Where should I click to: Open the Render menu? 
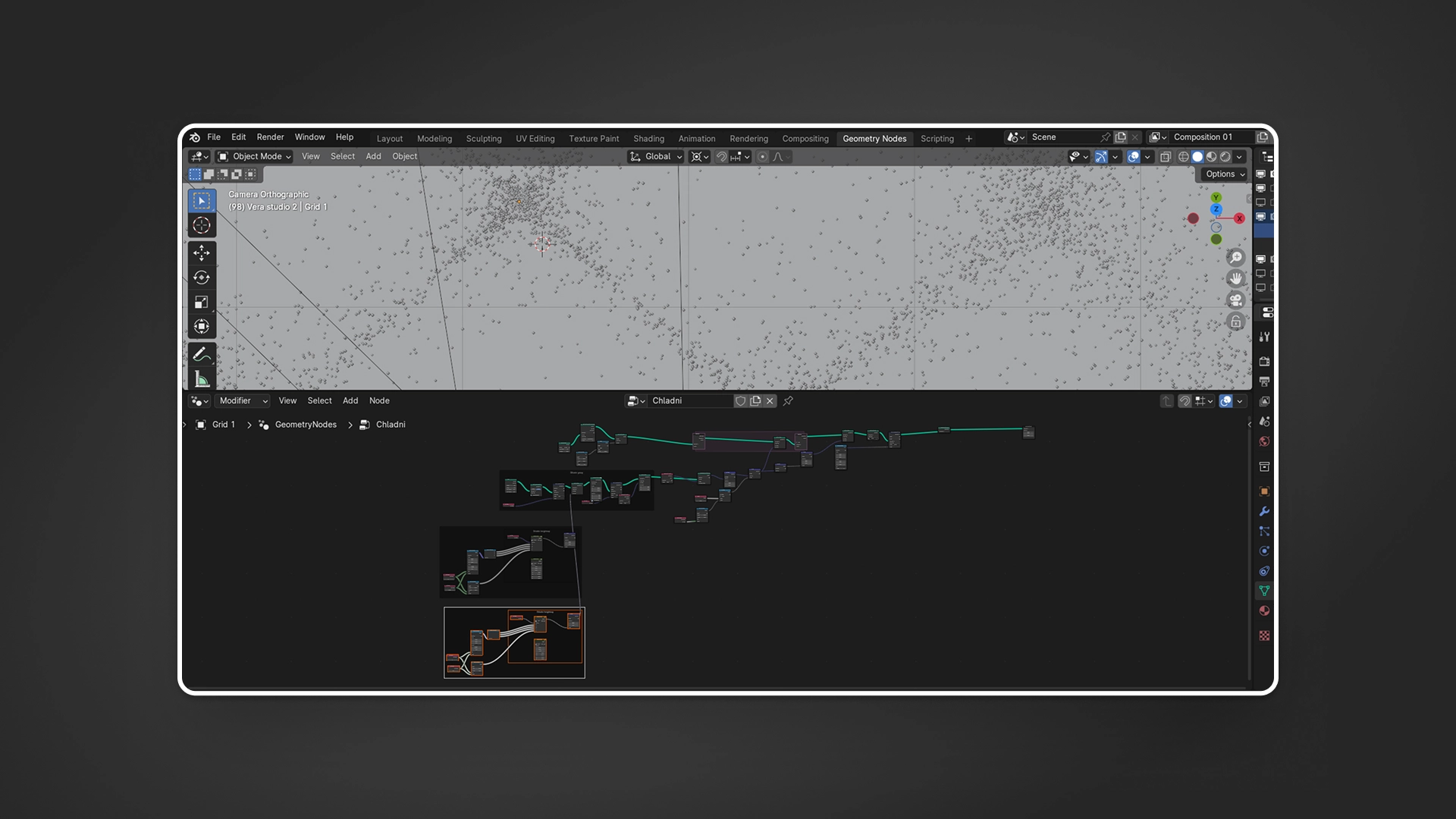270,137
